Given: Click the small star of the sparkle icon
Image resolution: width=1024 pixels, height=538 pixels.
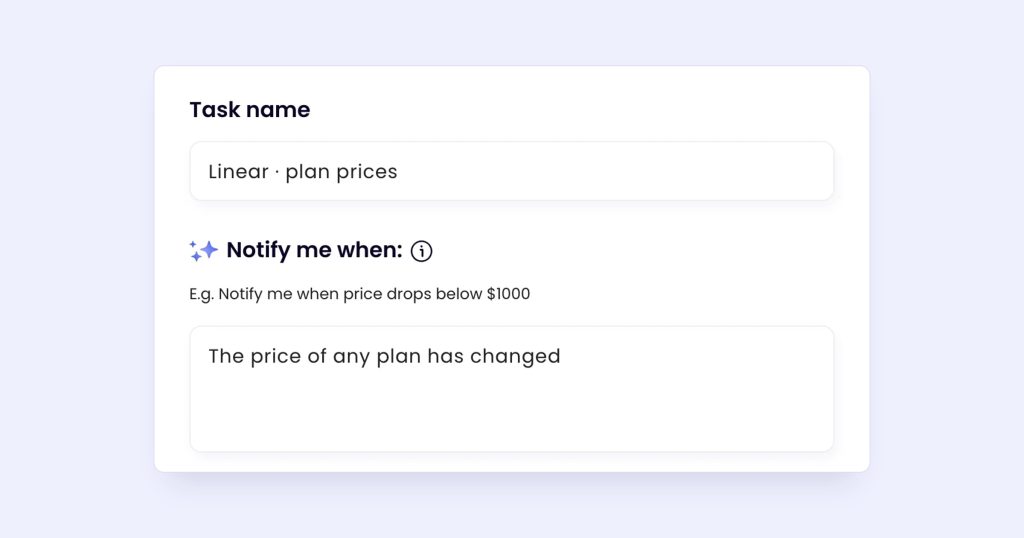Looking at the screenshot, I should (196, 257).
